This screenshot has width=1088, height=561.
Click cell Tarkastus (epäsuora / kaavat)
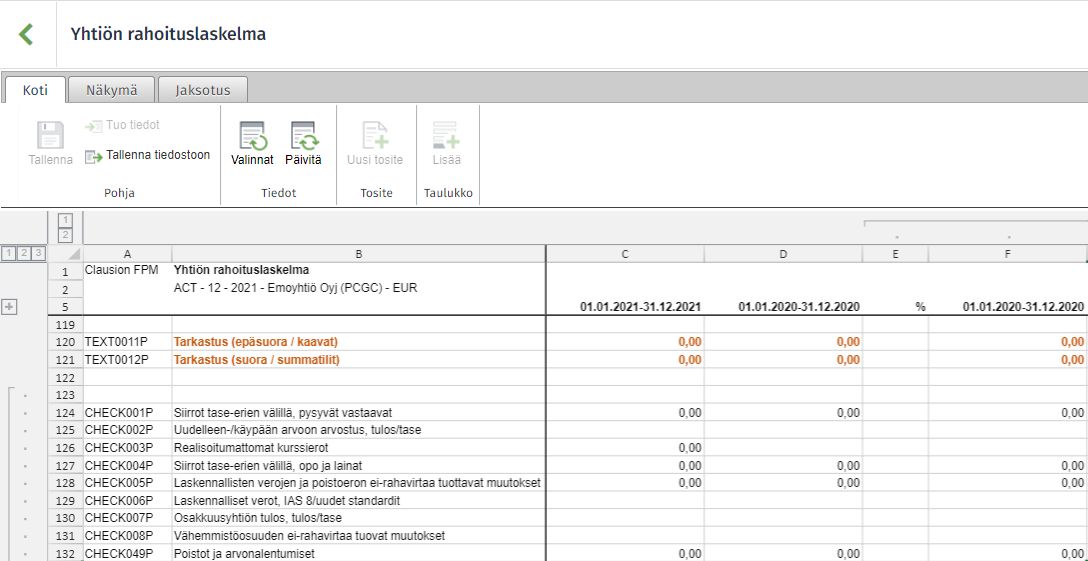pyautogui.click(x=359, y=342)
